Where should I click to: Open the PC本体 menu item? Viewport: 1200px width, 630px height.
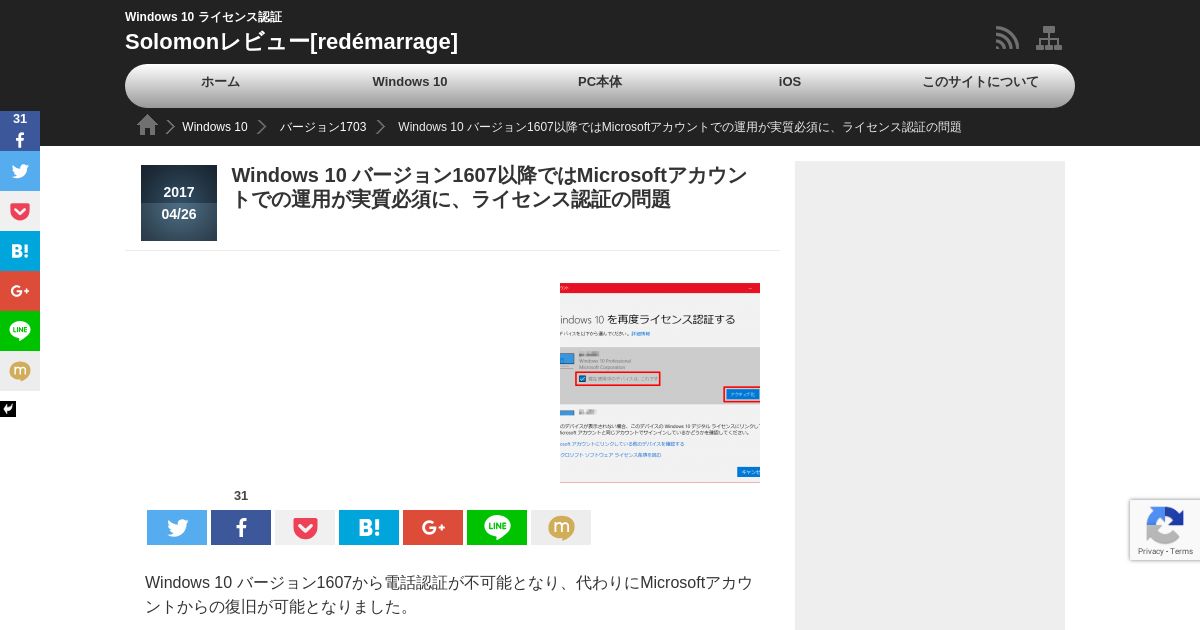(600, 82)
